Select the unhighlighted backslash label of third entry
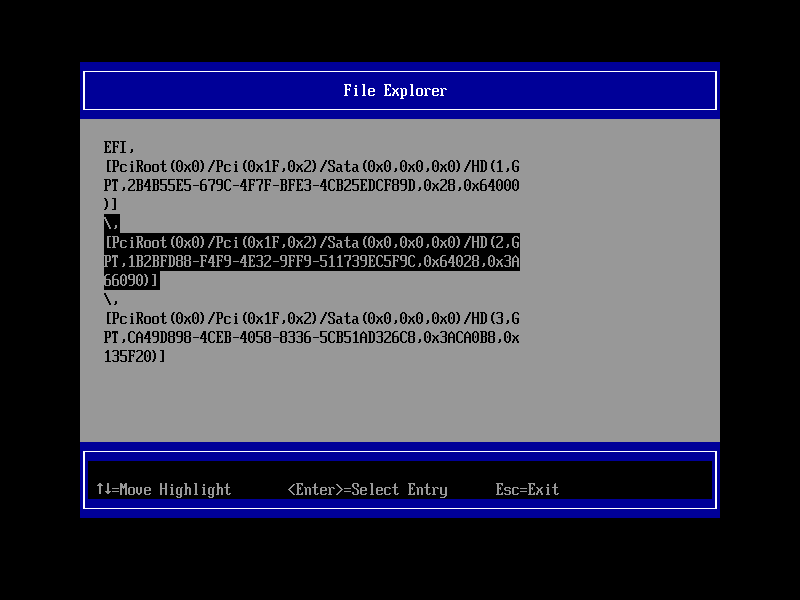Image resolution: width=800 pixels, height=600 pixels. (111, 299)
